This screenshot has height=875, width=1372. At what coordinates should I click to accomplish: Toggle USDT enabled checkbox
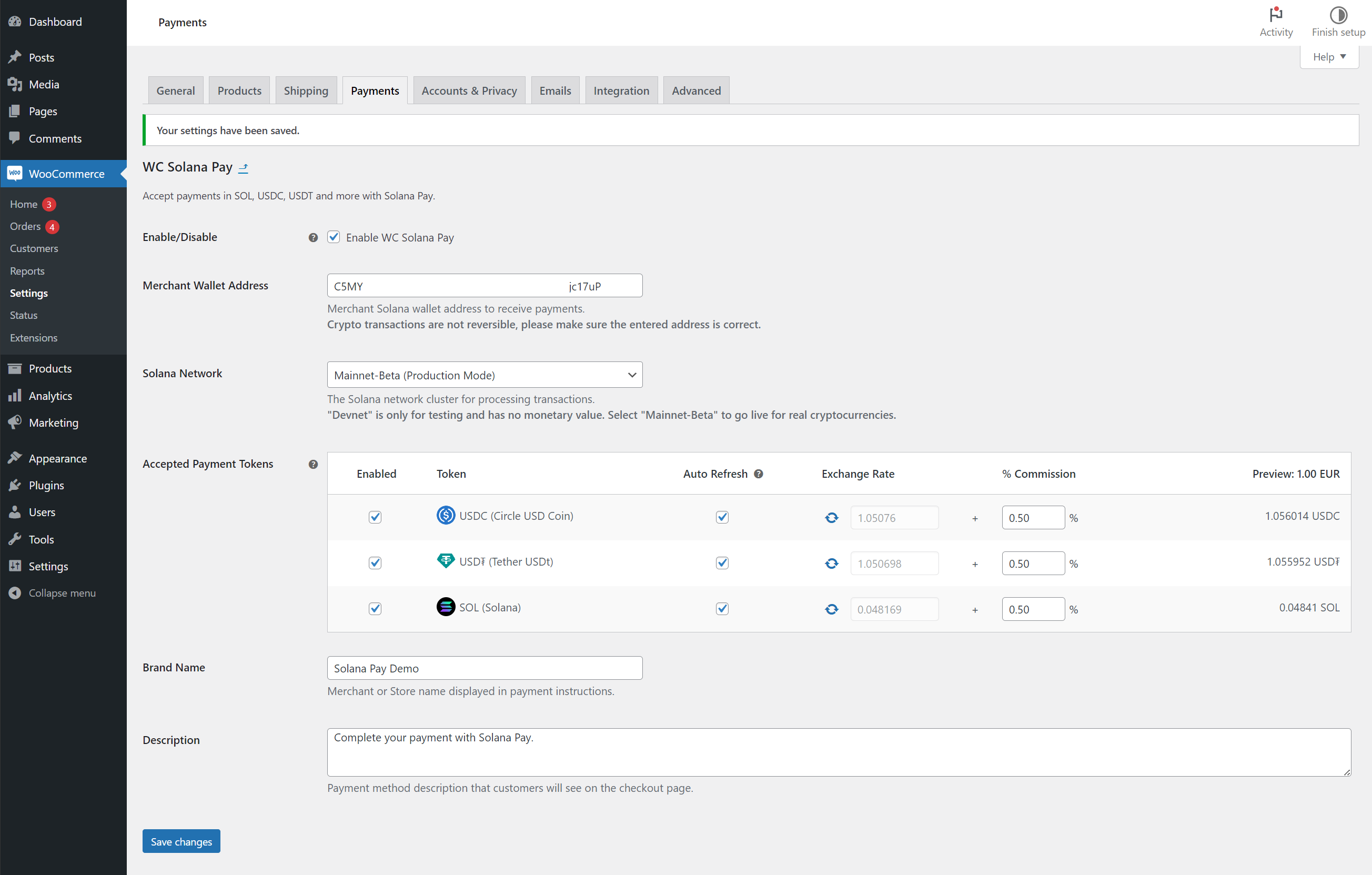(375, 562)
